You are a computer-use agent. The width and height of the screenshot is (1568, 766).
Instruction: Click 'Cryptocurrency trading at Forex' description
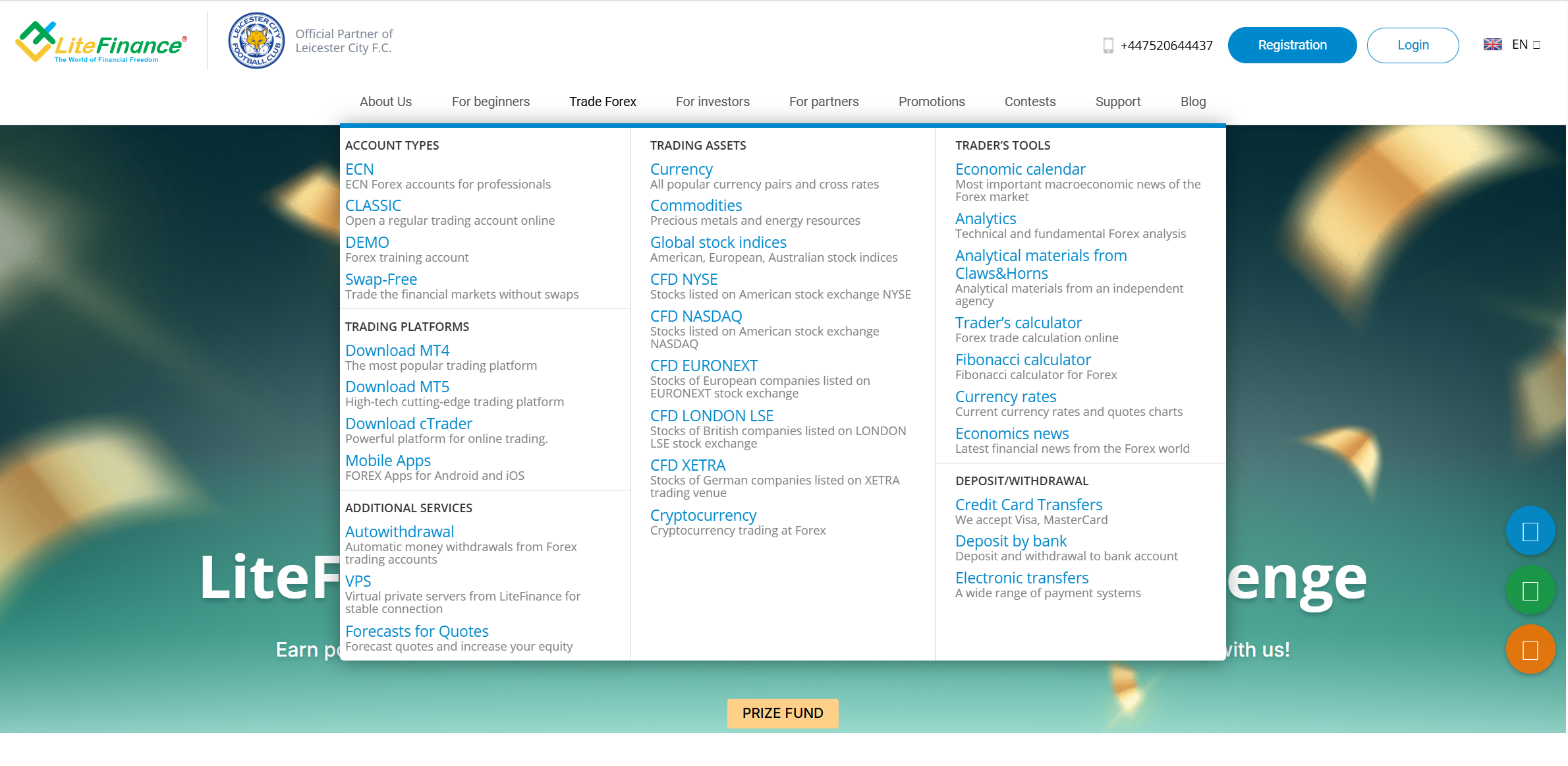tap(738, 531)
